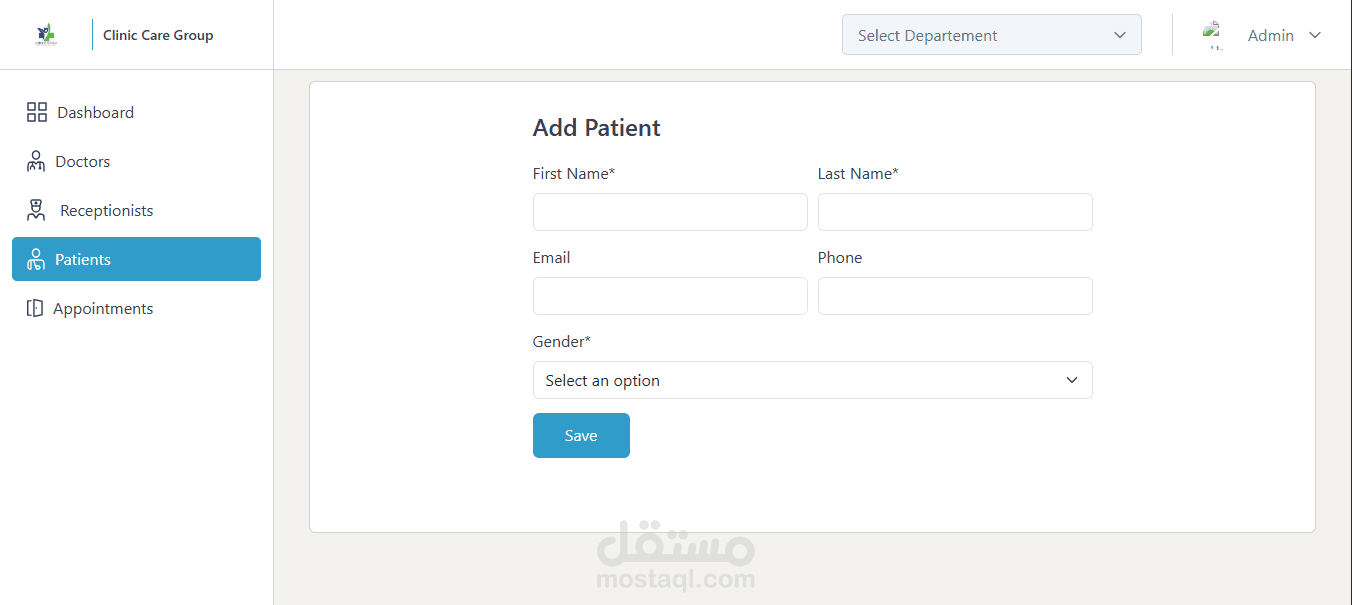This screenshot has width=1352, height=605.
Task: Open the Gender select dropdown
Action: [x=812, y=380]
